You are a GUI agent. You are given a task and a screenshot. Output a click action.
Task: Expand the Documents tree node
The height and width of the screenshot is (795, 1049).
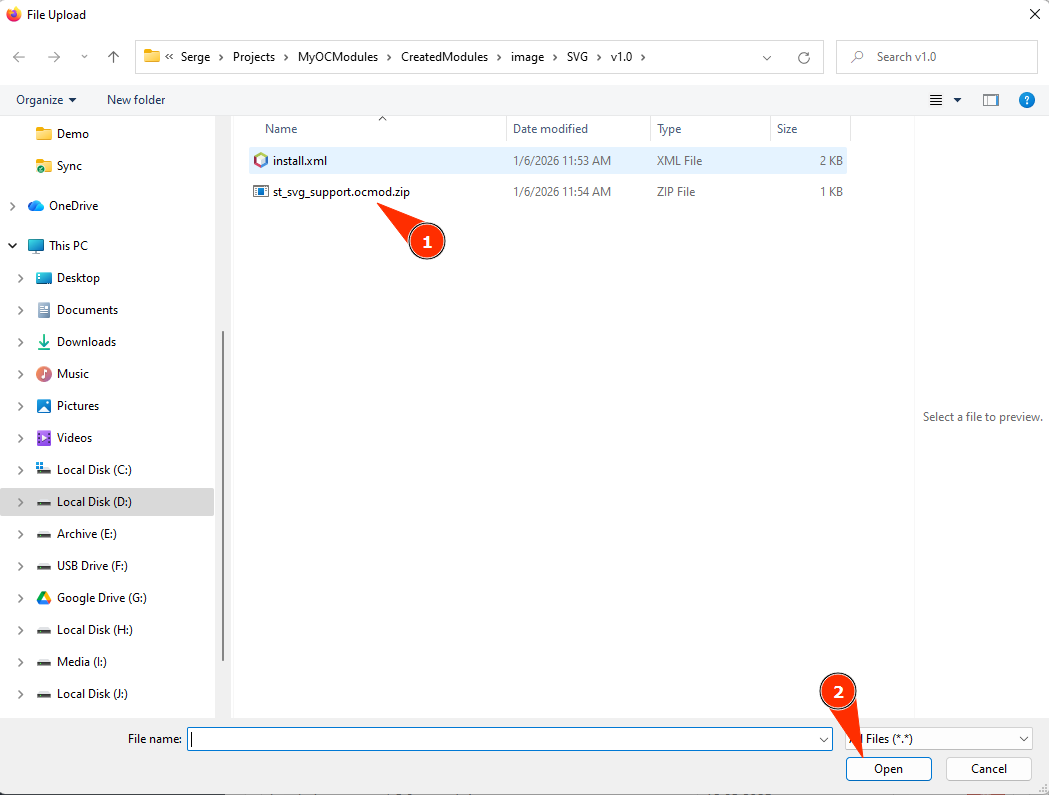pyautogui.click(x=20, y=310)
